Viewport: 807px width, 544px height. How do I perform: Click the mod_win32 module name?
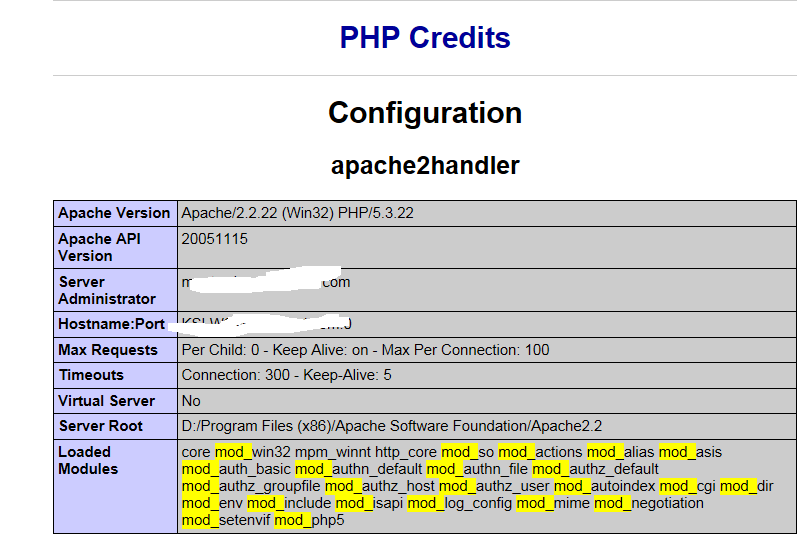253,452
